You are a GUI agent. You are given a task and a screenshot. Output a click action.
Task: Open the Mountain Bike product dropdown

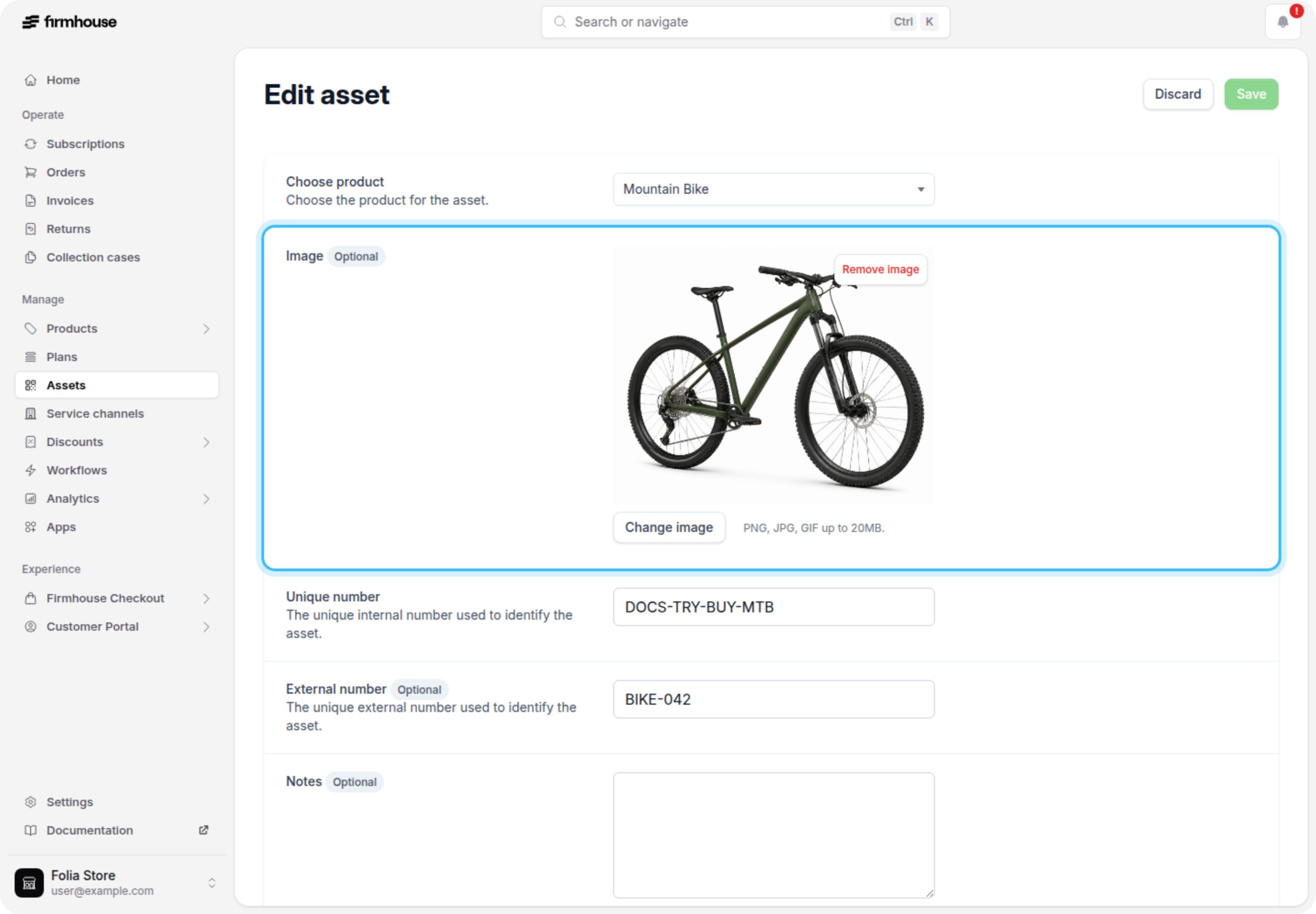pyautogui.click(x=774, y=189)
